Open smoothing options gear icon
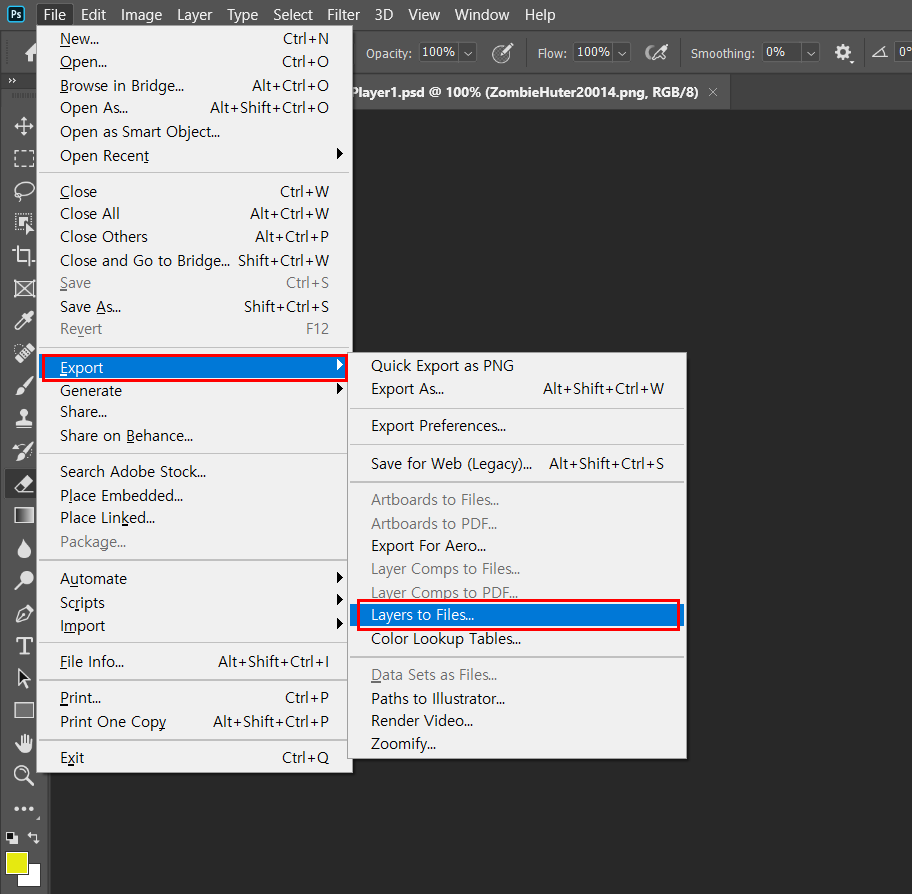The width and height of the screenshot is (912, 894). (843, 53)
